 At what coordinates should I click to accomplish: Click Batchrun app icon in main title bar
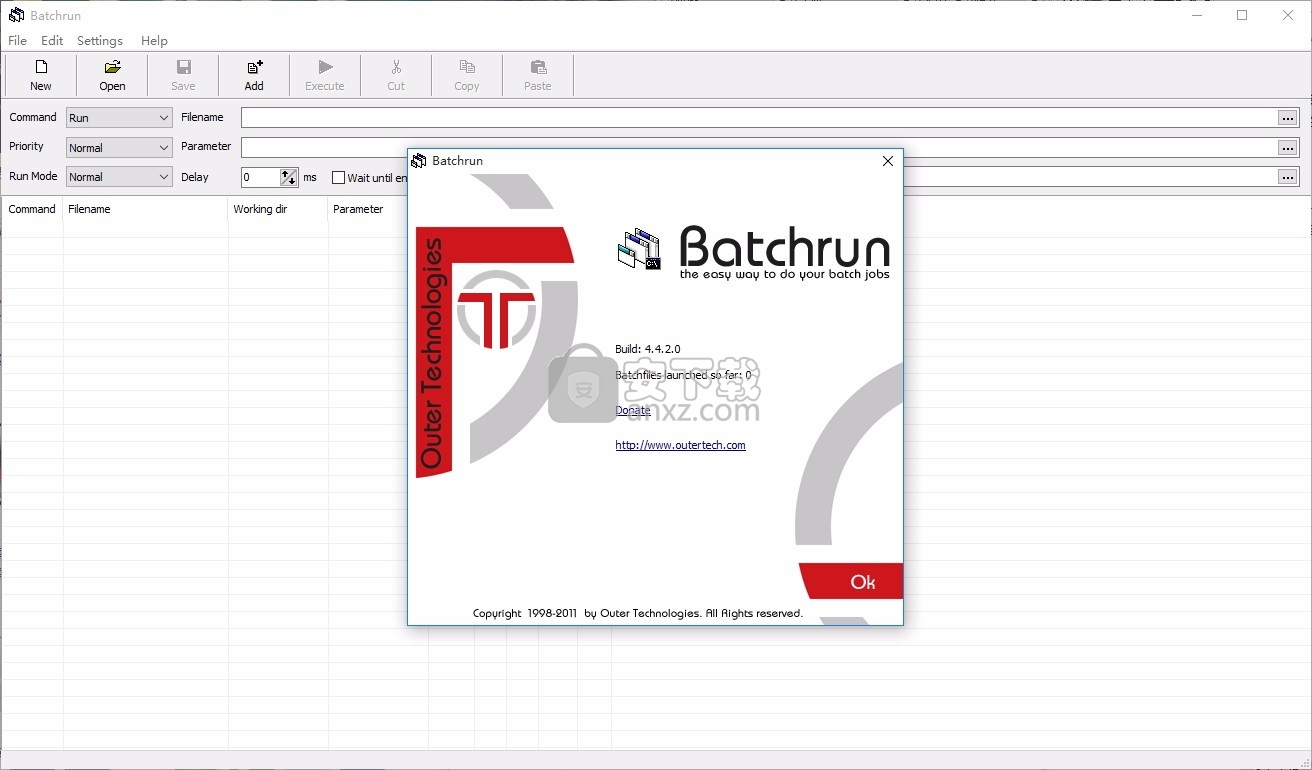[x=16, y=15]
